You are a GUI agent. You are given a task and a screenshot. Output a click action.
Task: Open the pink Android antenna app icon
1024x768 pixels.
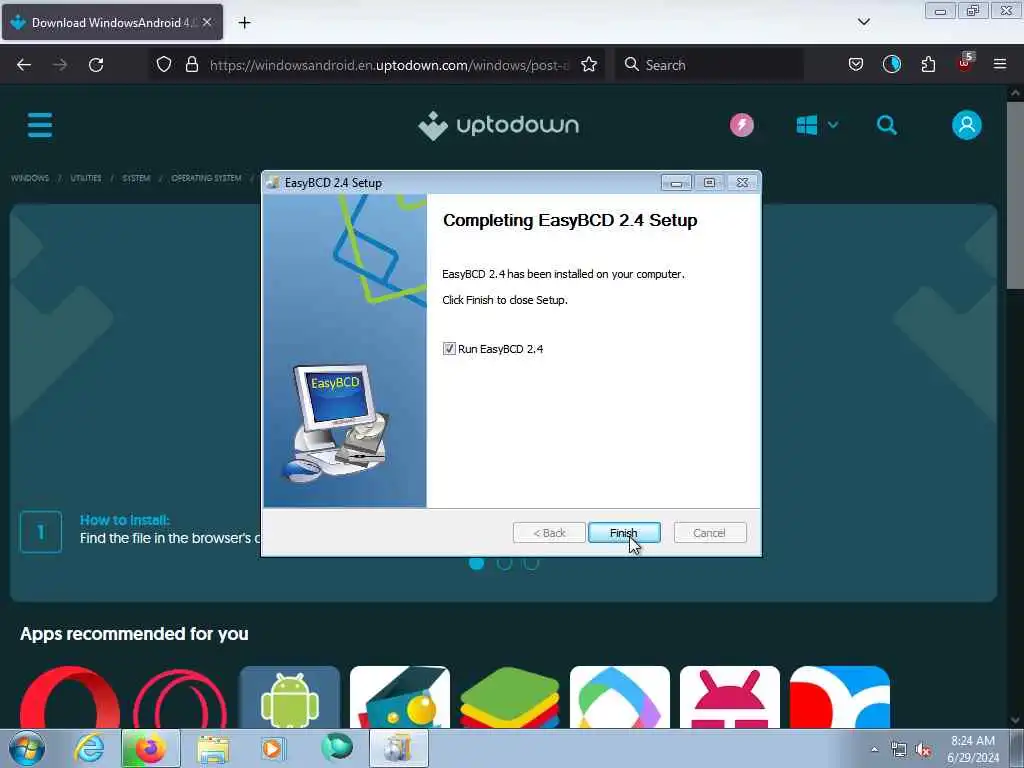(729, 697)
